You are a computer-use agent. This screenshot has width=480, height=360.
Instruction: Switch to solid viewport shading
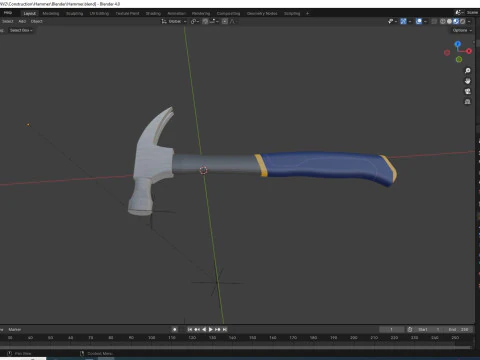449,21
